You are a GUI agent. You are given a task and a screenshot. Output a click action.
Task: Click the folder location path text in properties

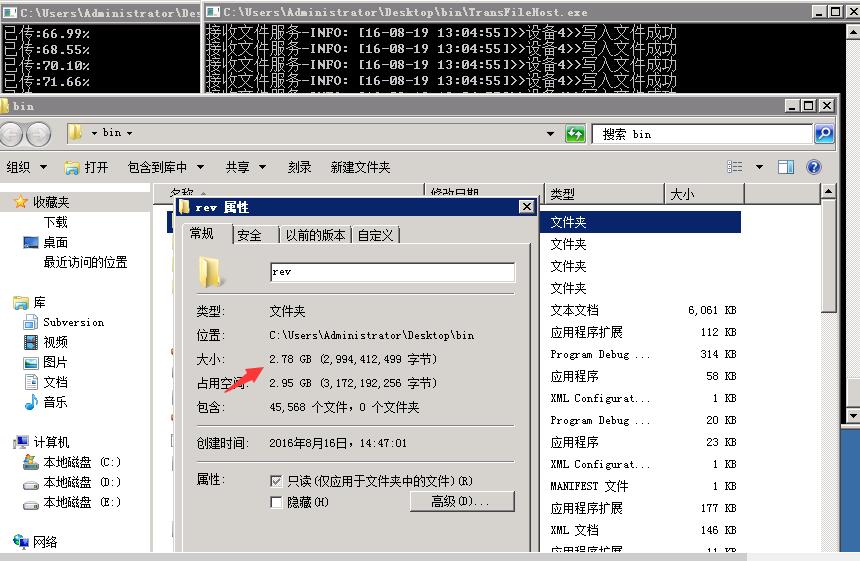point(371,335)
